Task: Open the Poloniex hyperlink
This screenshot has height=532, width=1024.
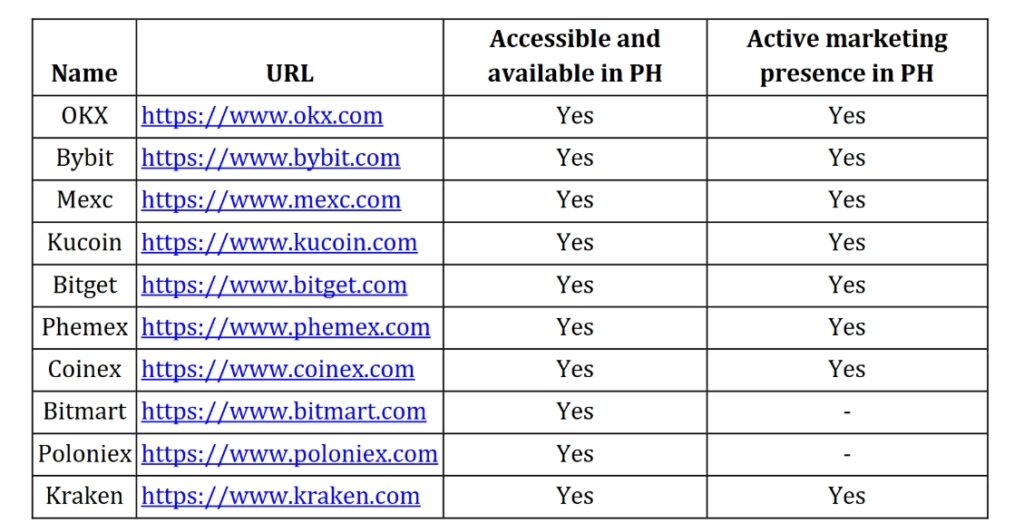Action: click(289, 454)
